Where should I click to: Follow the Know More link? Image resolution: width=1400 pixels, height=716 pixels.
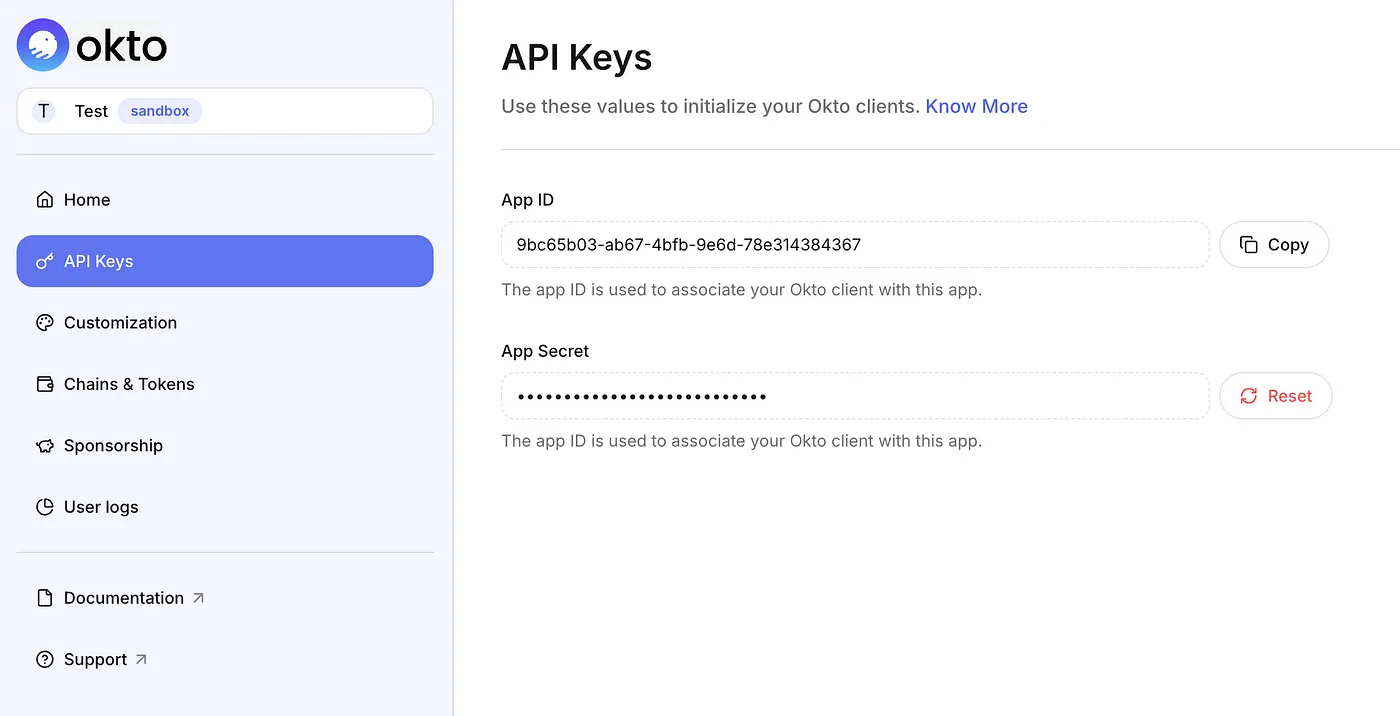coord(977,106)
